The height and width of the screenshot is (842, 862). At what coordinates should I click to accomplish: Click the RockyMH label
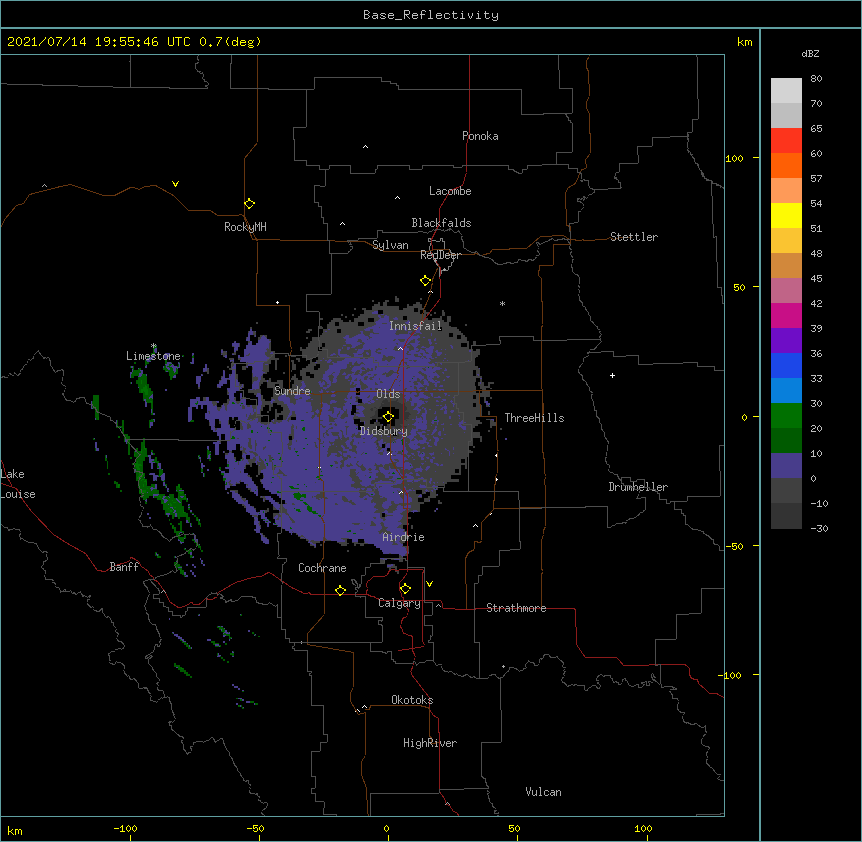tap(245, 227)
